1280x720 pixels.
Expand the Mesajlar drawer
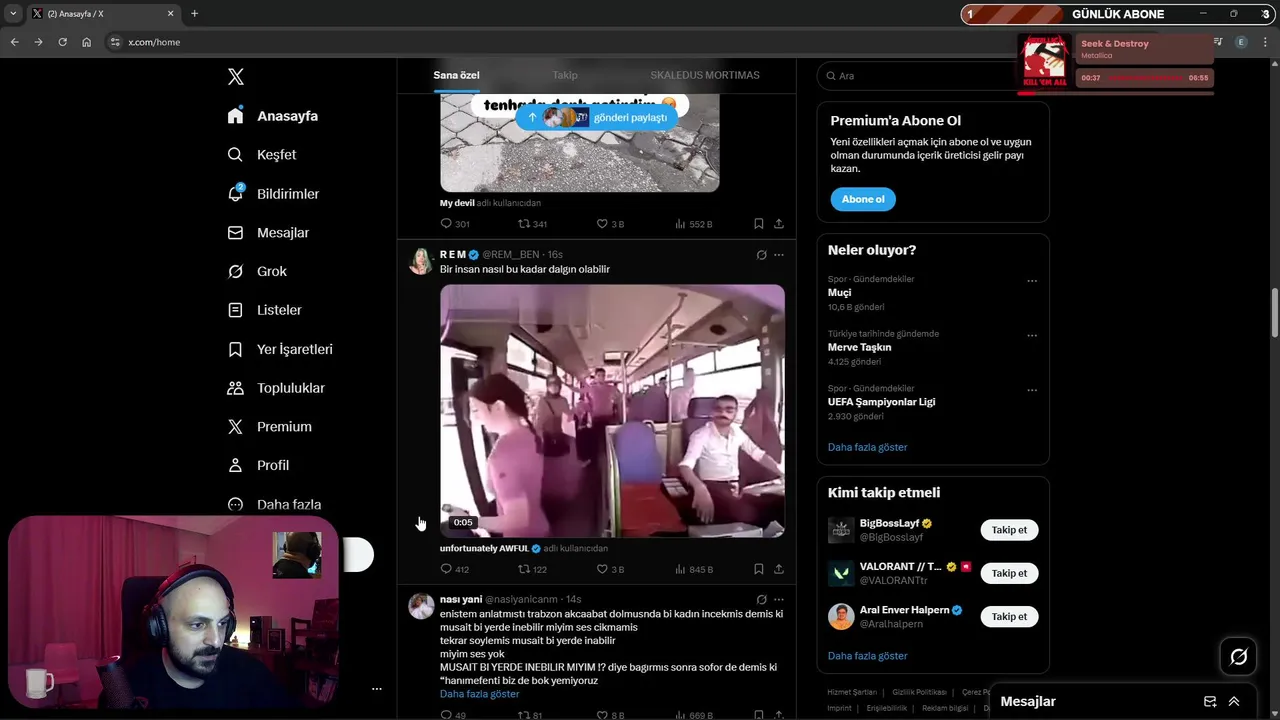click(x=1234, y=702)
